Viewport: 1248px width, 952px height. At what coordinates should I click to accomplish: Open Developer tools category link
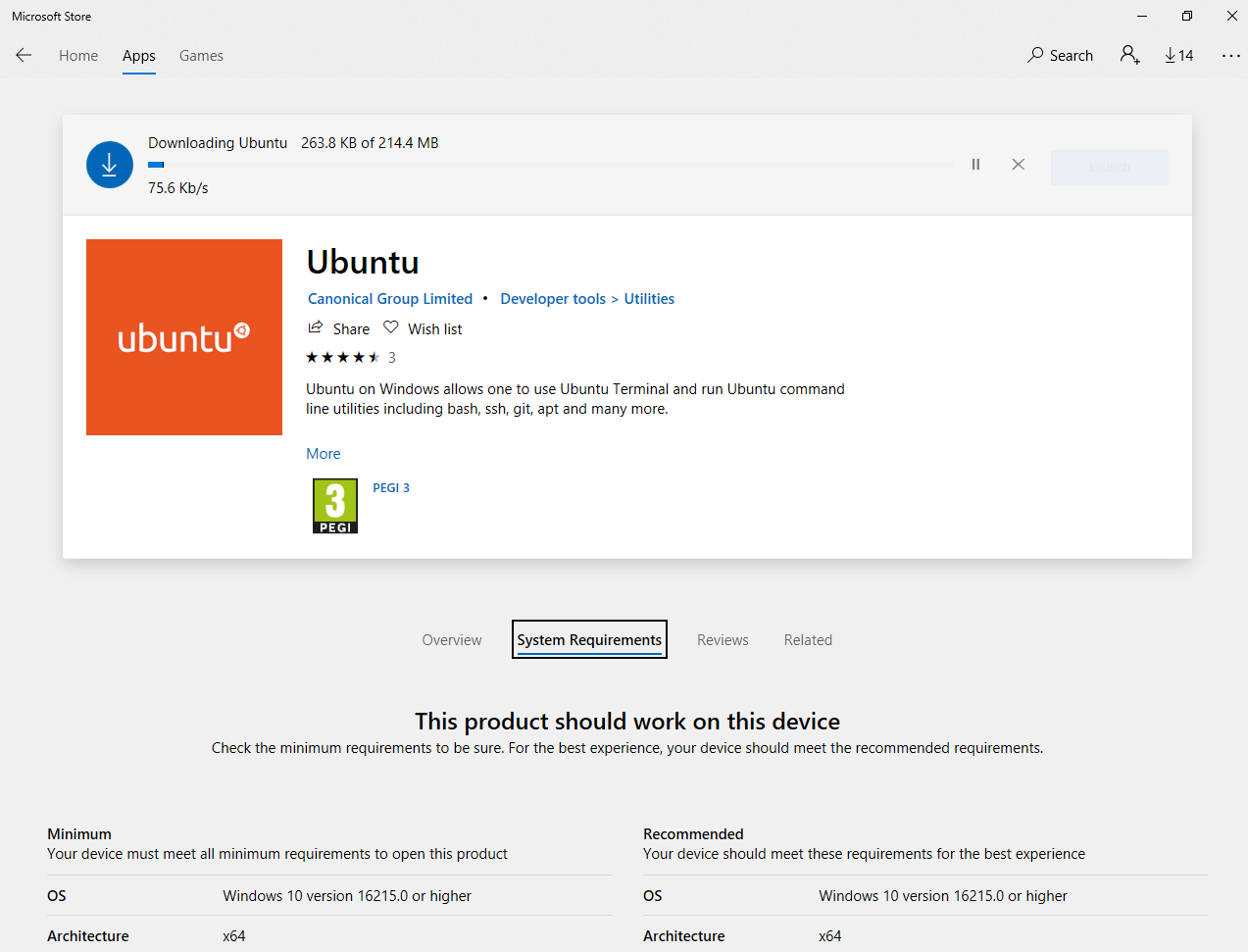(553, 299)
